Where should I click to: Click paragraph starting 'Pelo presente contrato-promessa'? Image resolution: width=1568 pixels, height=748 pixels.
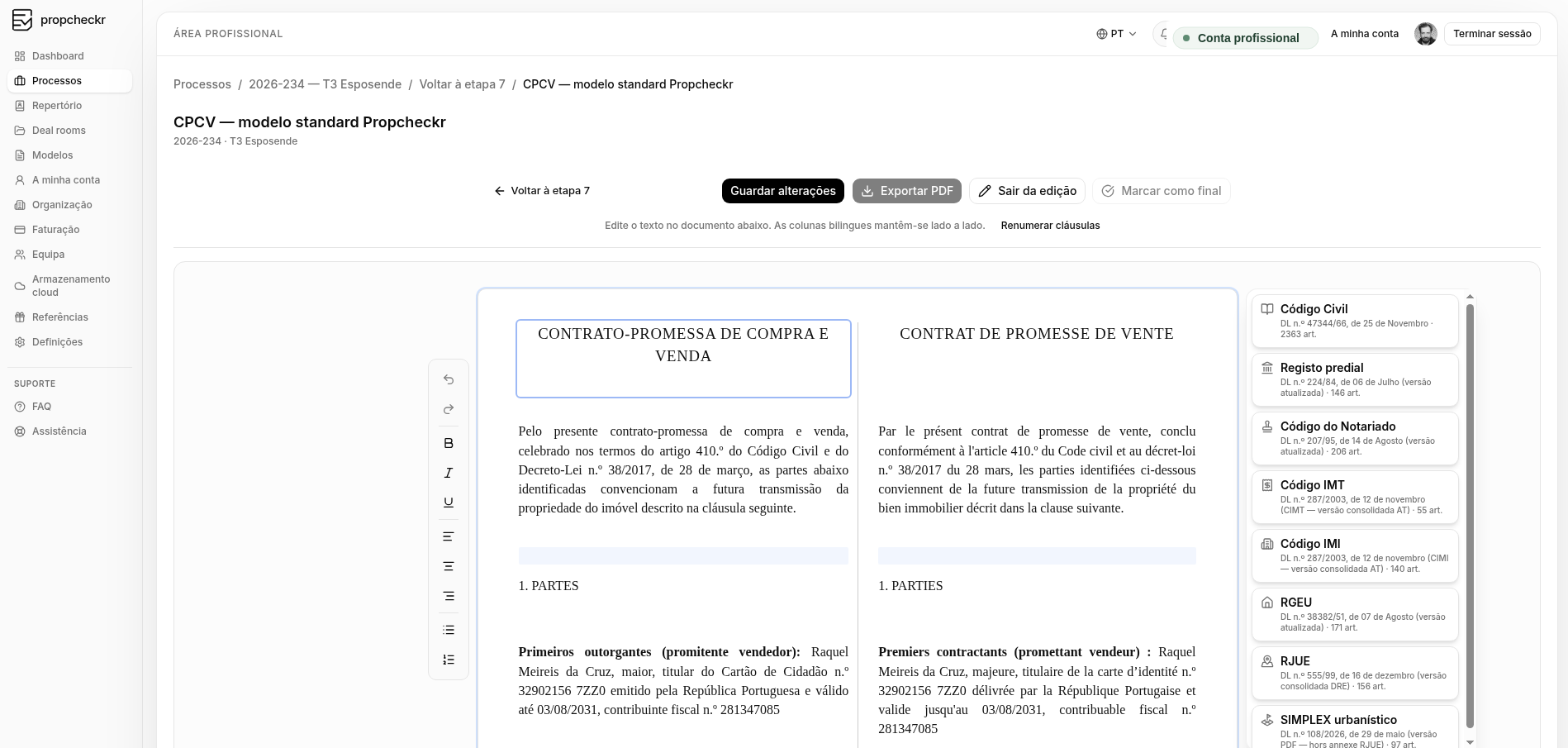683,469
